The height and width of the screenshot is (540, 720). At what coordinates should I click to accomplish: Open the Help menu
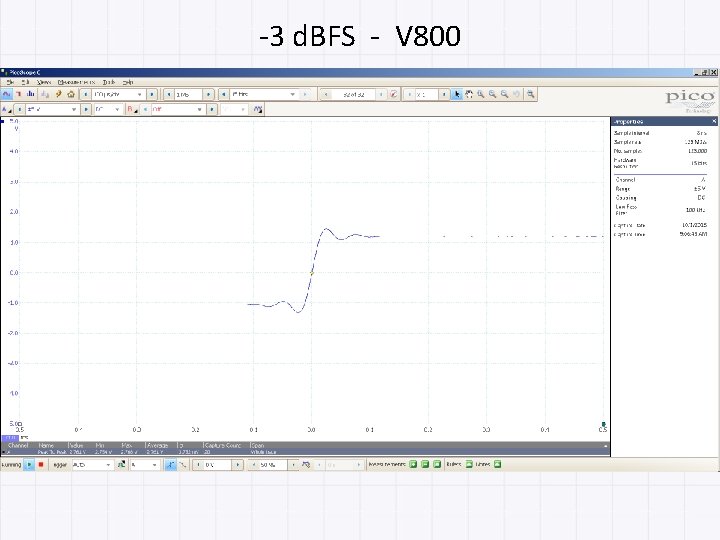(128, 82)
